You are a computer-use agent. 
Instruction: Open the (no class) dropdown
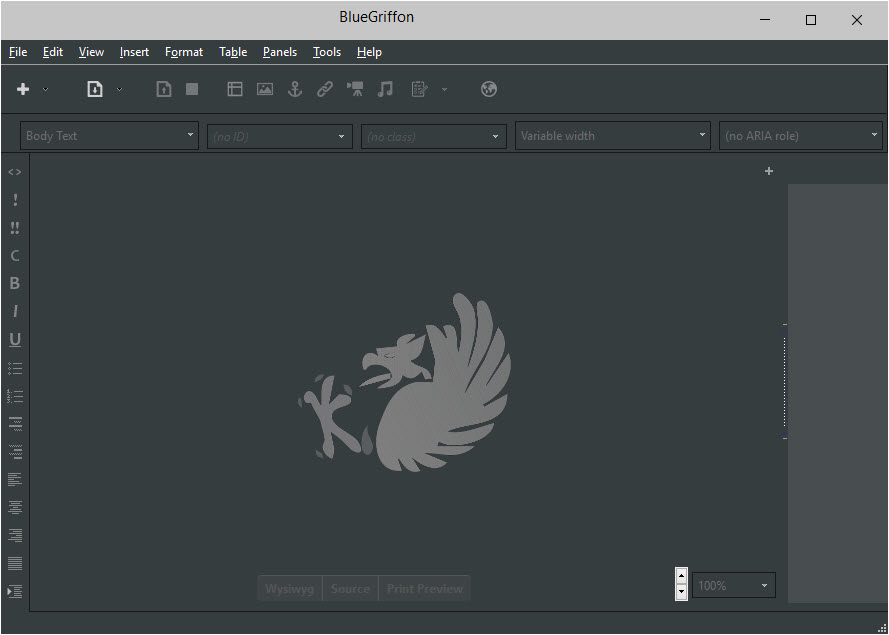click(434, 137)
